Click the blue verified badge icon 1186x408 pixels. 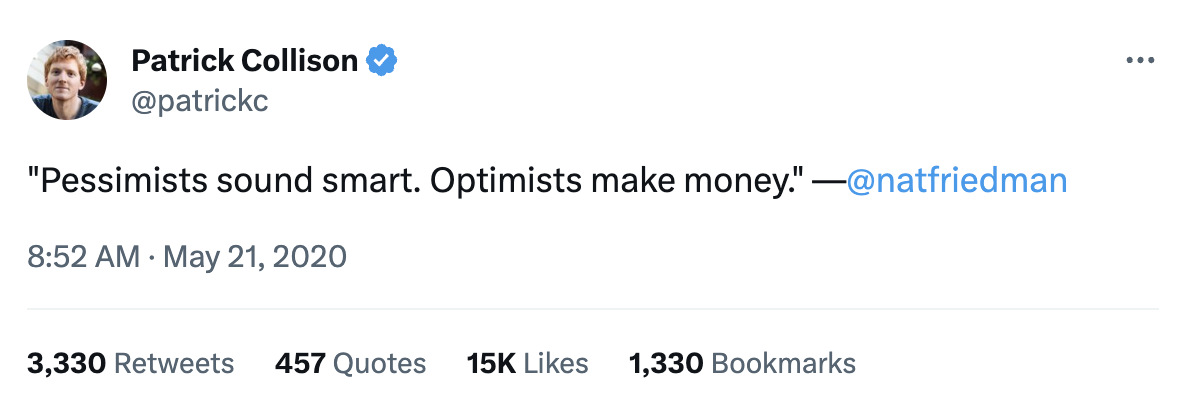(381, 61)
